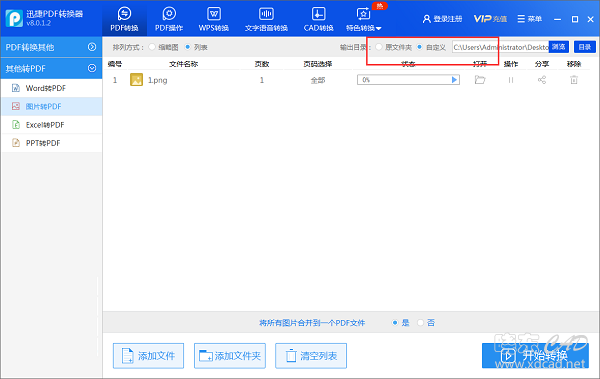Click share icon for 1.png
600x379 pixels.
point(542,80)
